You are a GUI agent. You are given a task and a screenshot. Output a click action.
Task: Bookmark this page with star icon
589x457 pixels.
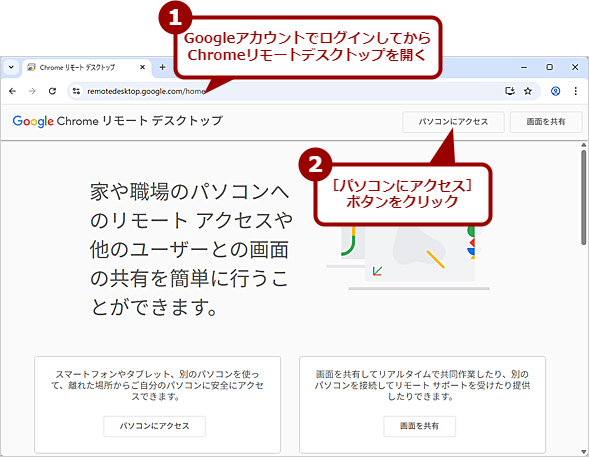click(x=528, y=91)
